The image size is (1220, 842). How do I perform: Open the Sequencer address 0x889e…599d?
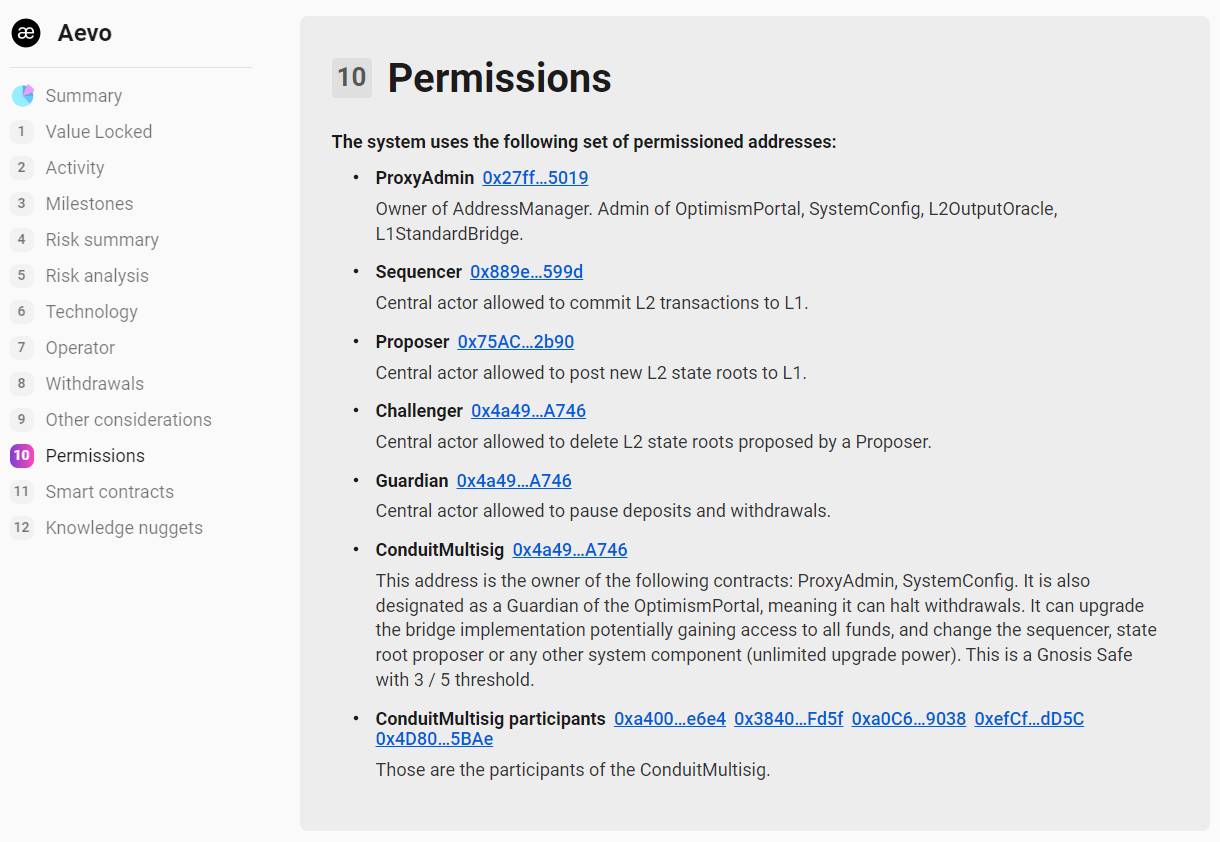(526, 272)
